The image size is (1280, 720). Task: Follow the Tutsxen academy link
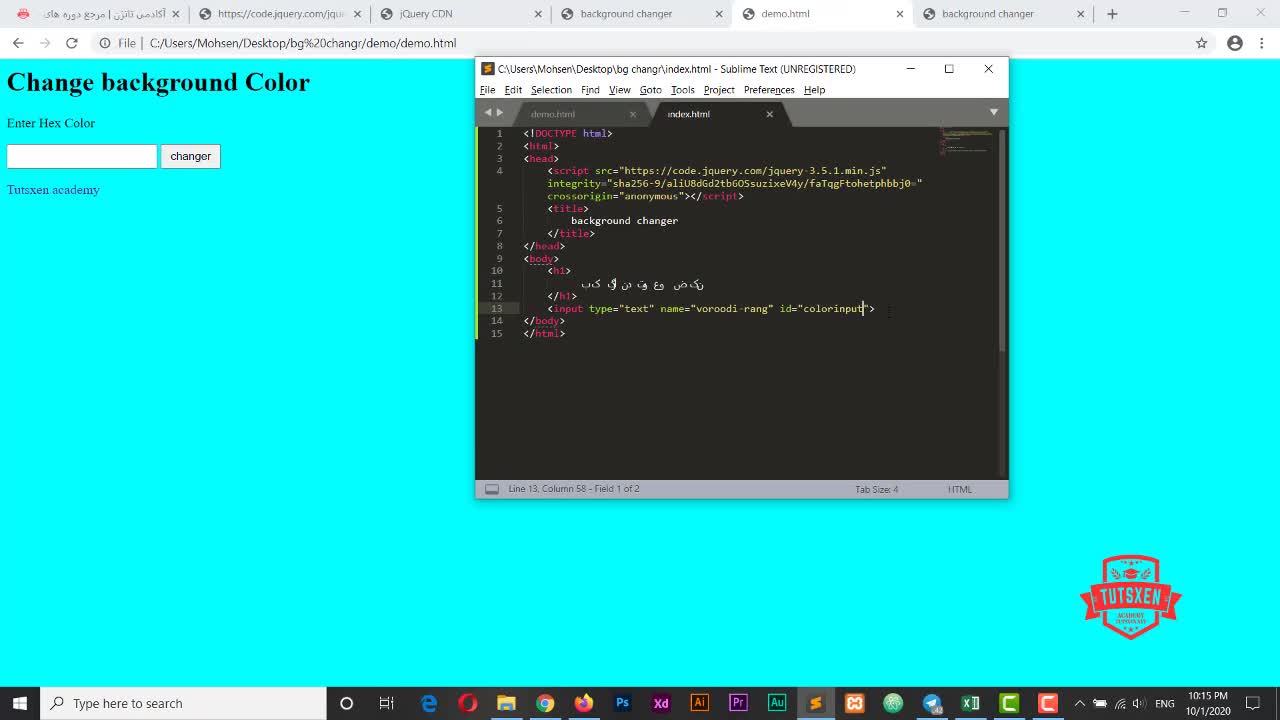[x=53, y=190]
